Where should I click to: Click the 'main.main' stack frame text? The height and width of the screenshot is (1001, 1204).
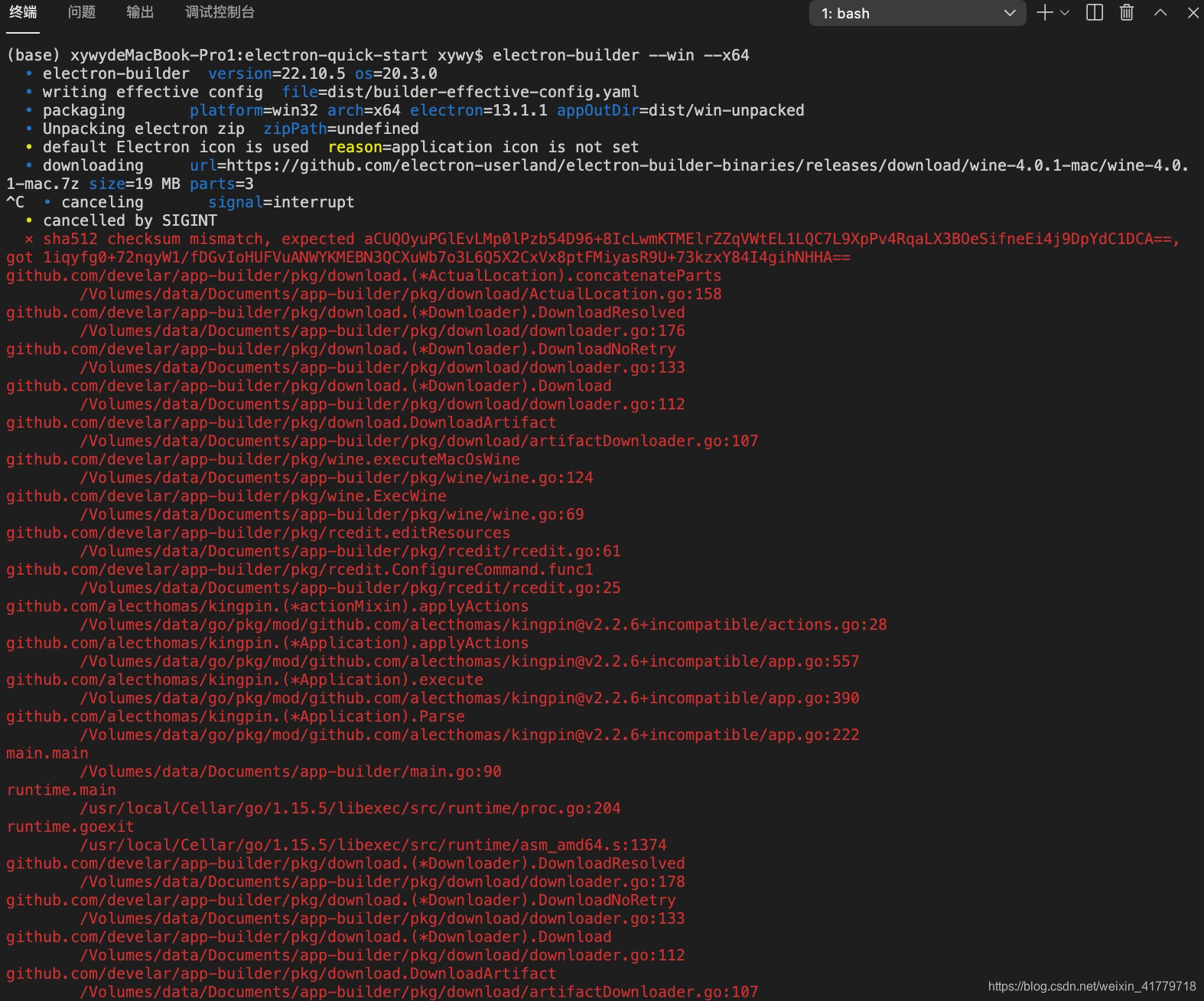[47, 753]
